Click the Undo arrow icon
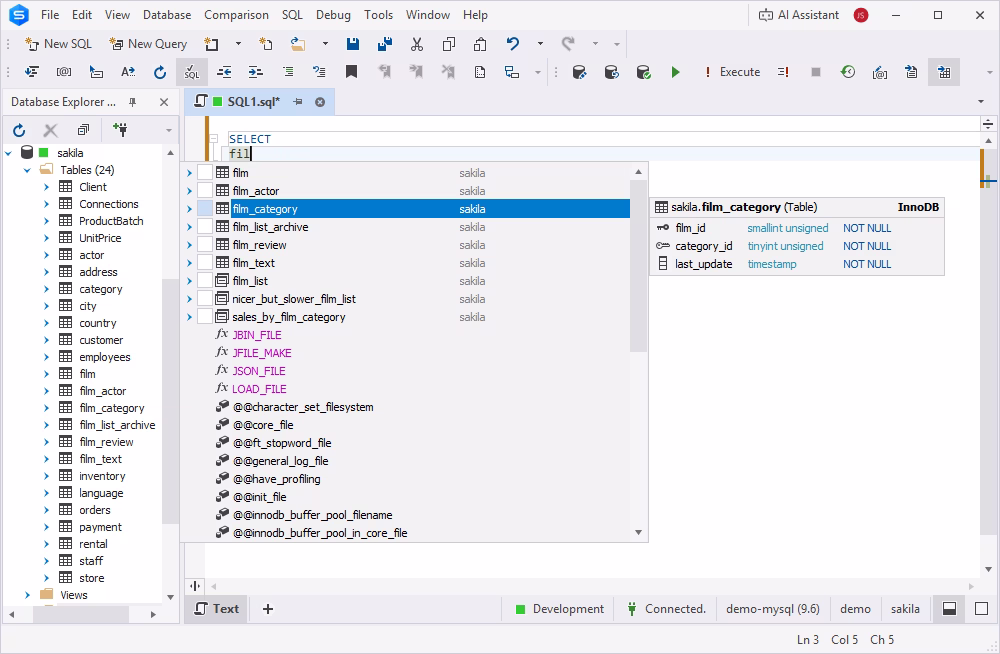Viewport: 1000px width, 654px height. 513,43
